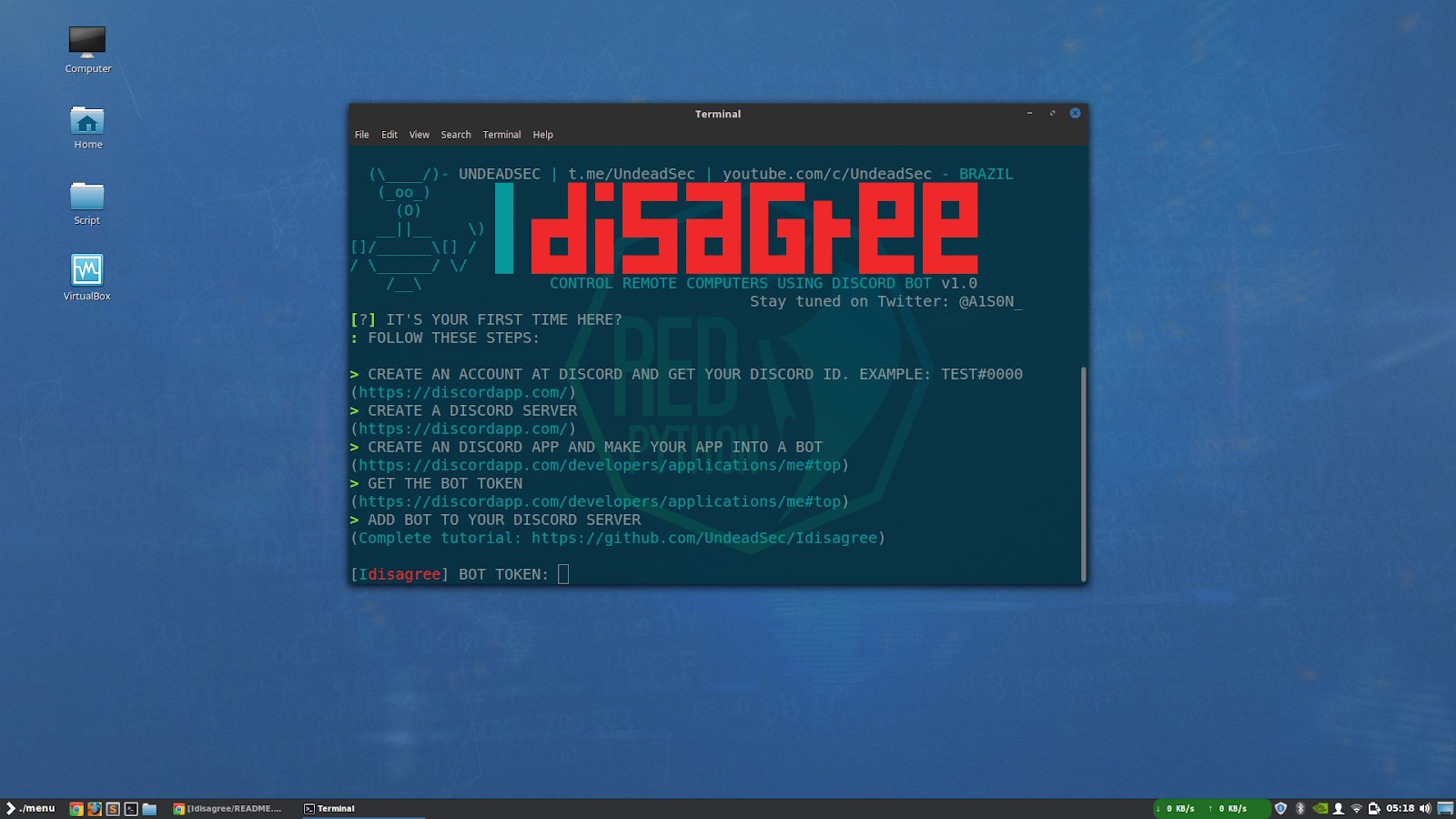Close the Terminal window
The width and height of the screenshot is (1456, 819).
click(x=1075, y=113)
